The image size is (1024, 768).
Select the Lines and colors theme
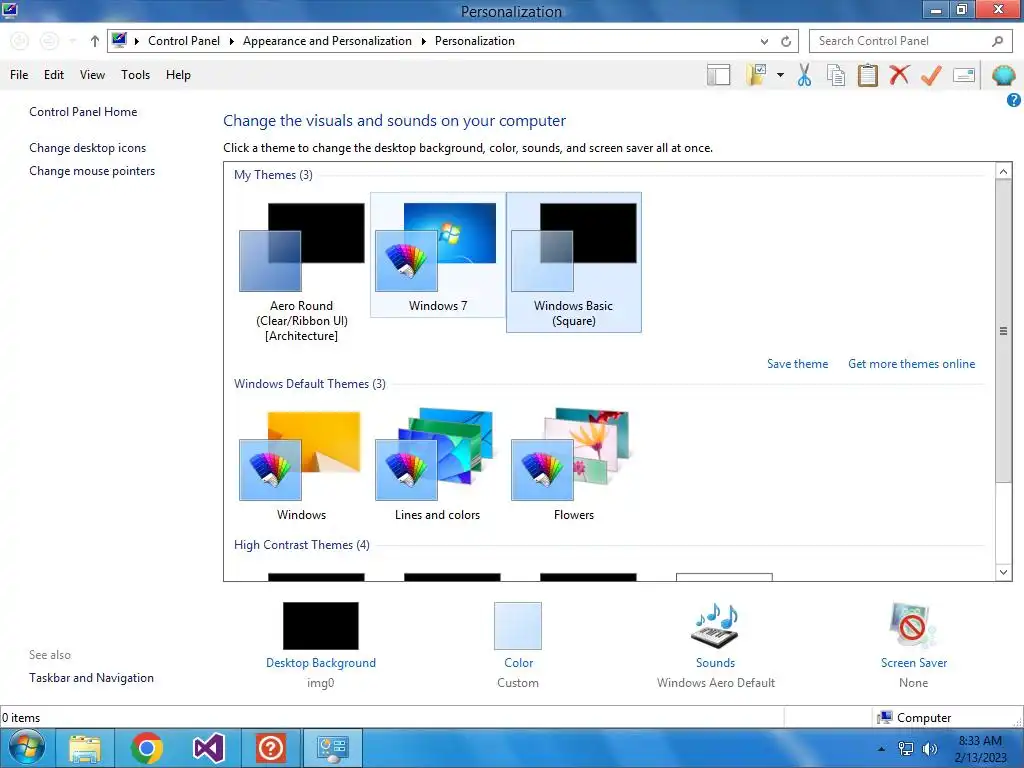(438, 464)
